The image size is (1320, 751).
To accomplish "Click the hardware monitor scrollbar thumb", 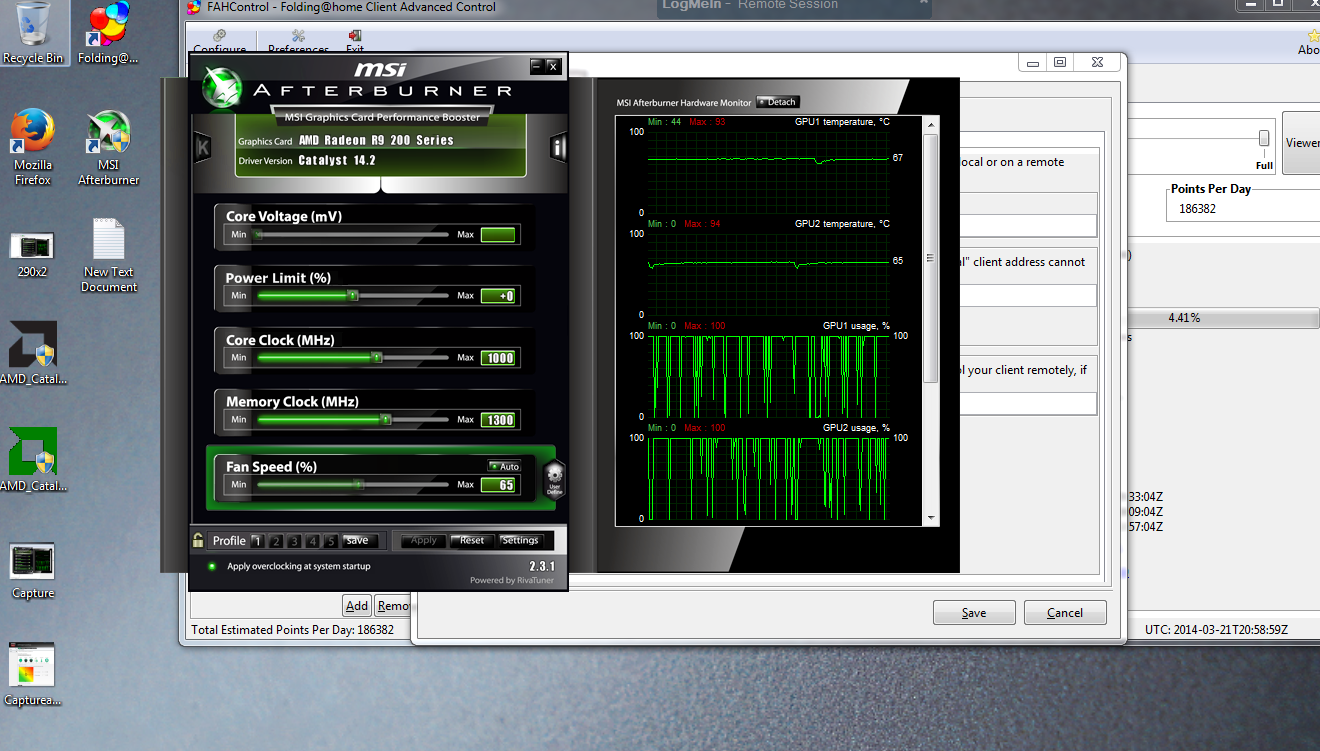I will click(x=932, y=257).
